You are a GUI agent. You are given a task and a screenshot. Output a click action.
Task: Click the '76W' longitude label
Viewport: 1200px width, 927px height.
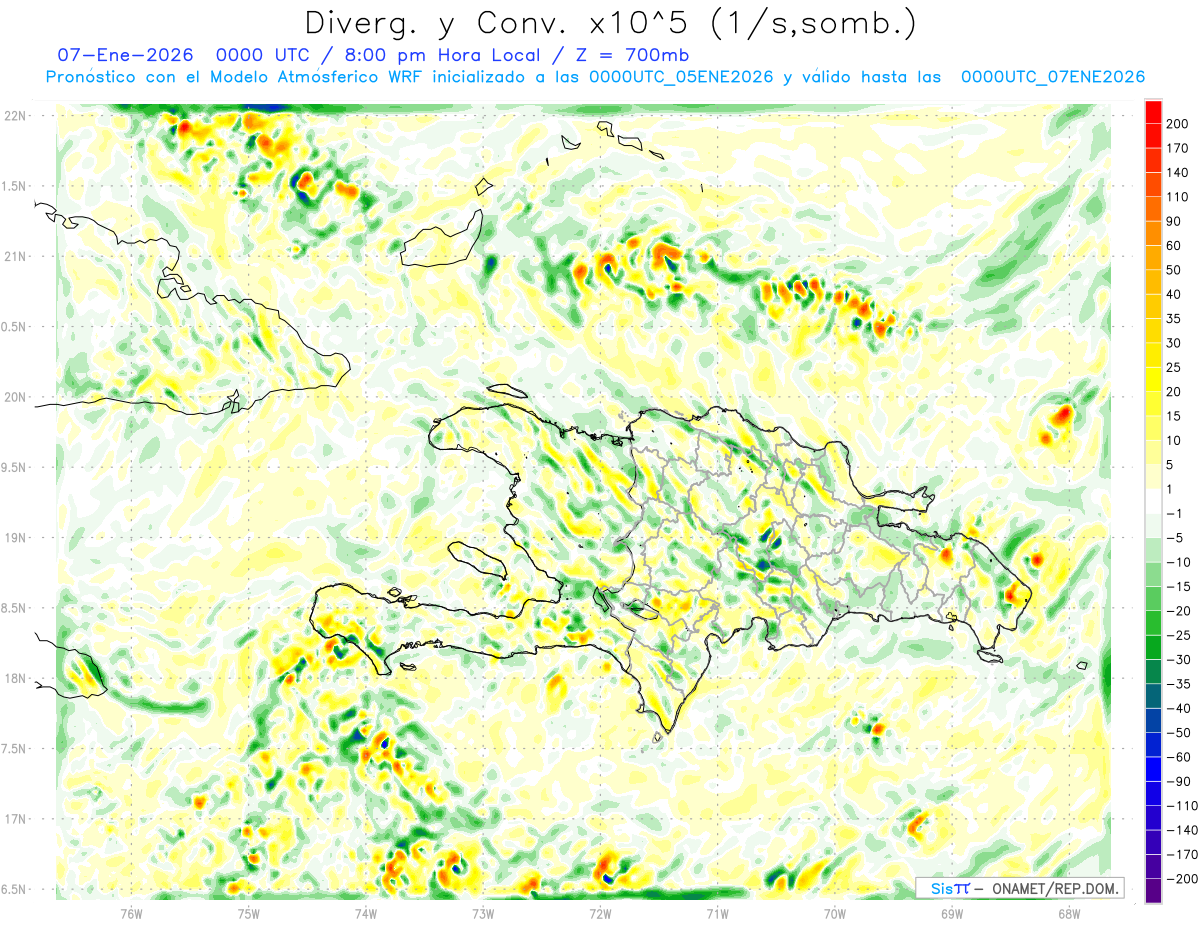(132, 913)
